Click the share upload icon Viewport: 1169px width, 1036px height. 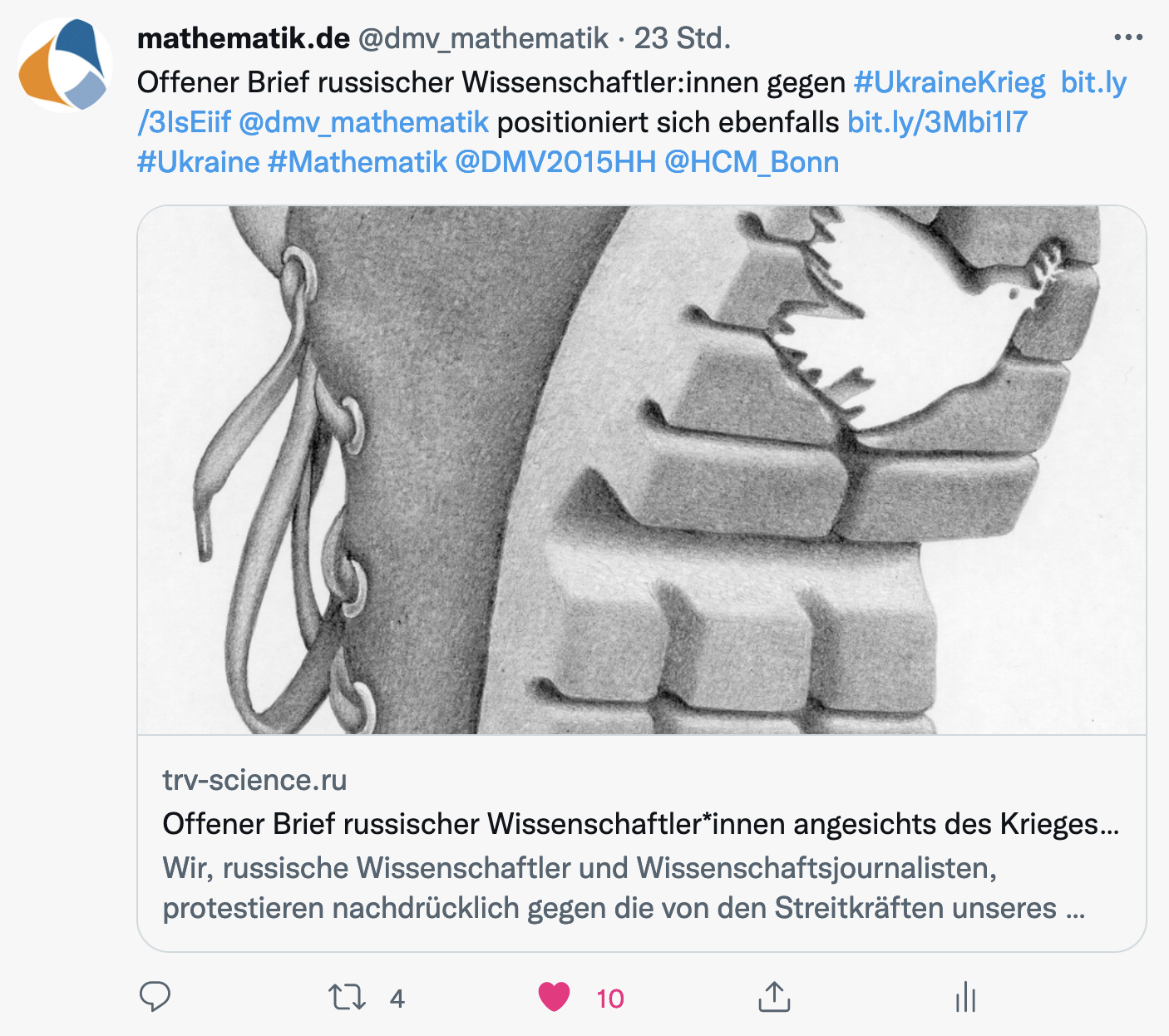(x=774, y=996)
